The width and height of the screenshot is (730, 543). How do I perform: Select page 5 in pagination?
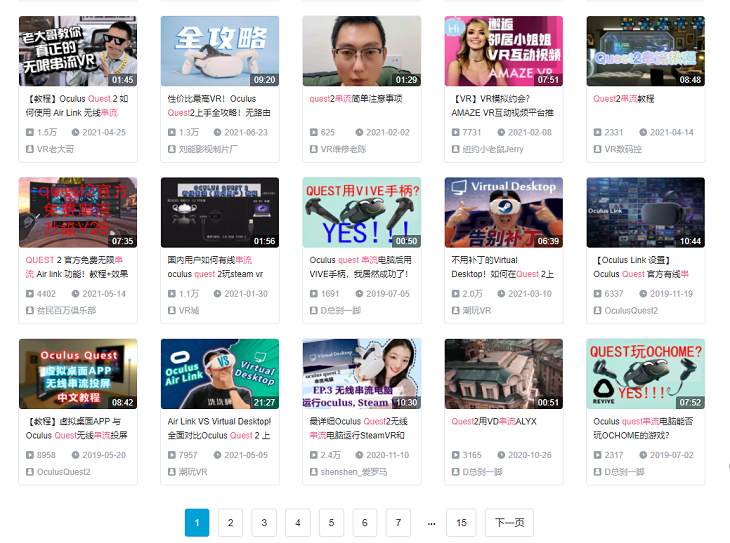331,522
